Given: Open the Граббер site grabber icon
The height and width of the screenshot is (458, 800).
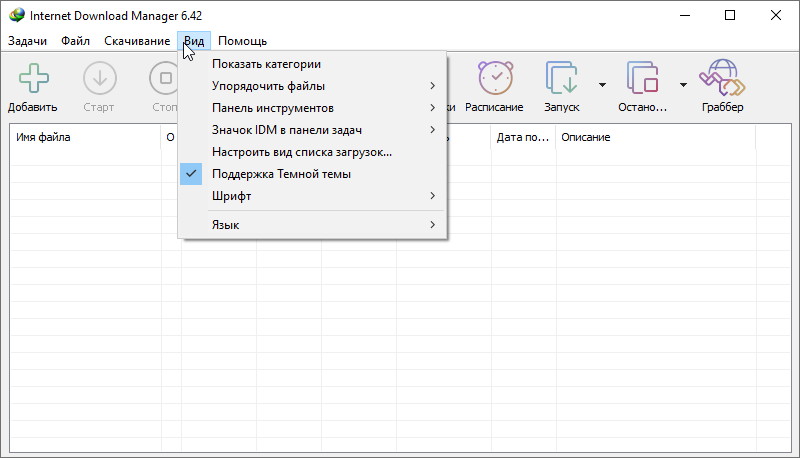Looking at the screenshot, I should tap(722, 78).
